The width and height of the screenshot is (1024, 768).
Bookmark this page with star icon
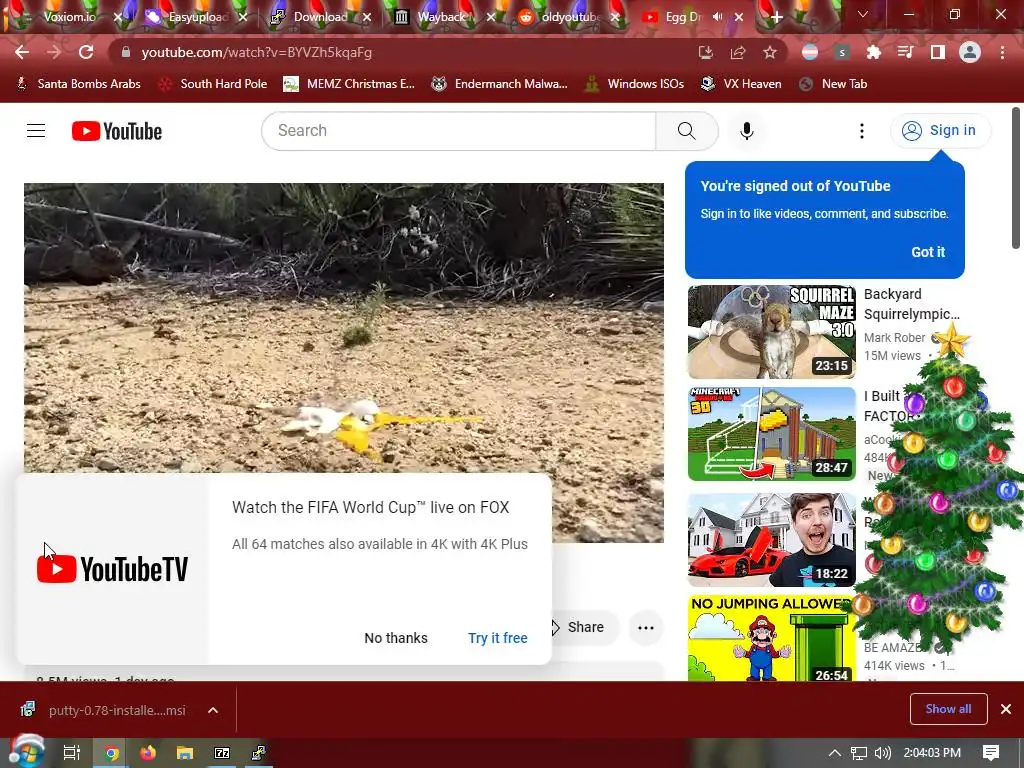coord(770,52)
